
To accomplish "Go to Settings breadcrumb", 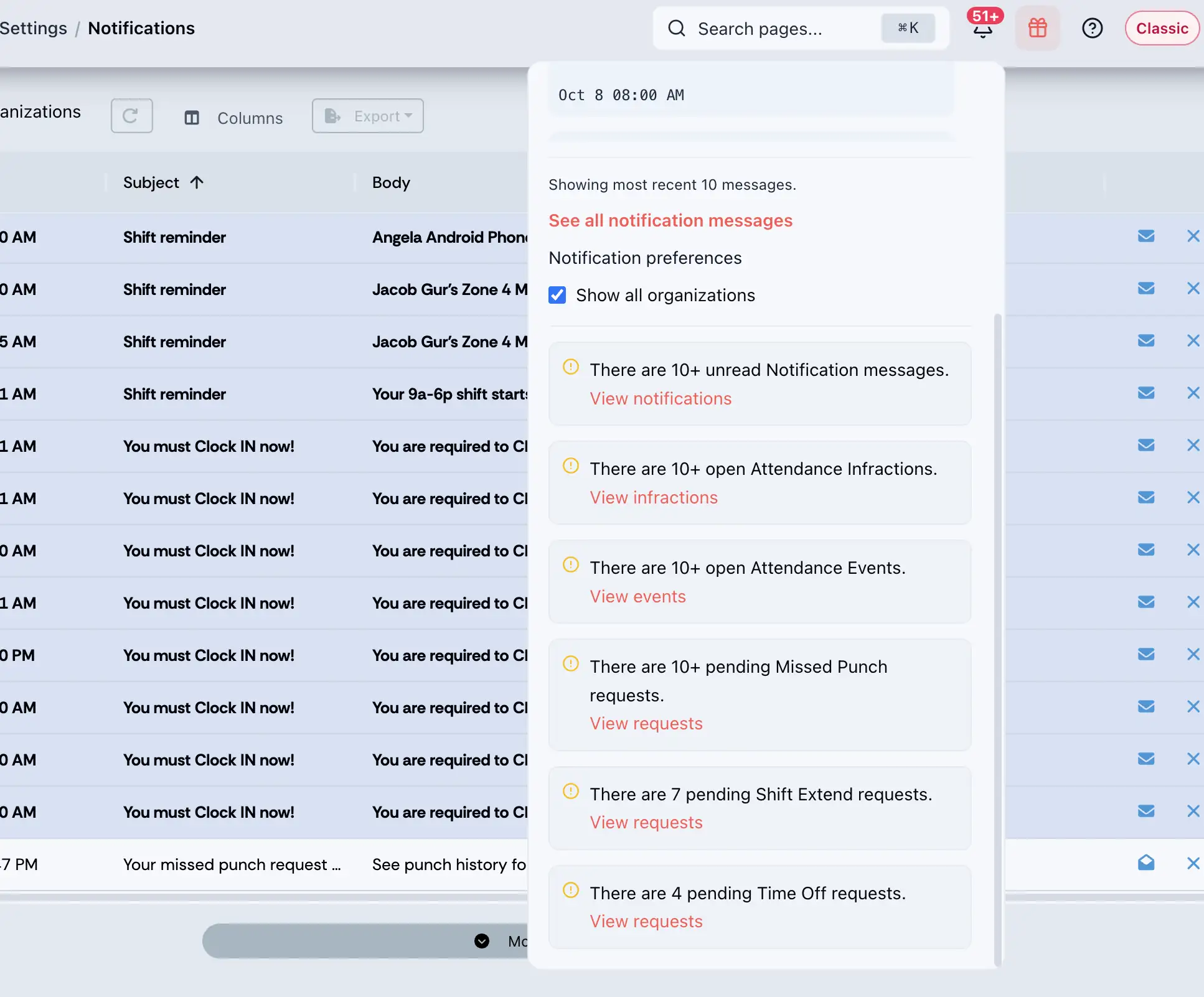I will tap(33, 28).
